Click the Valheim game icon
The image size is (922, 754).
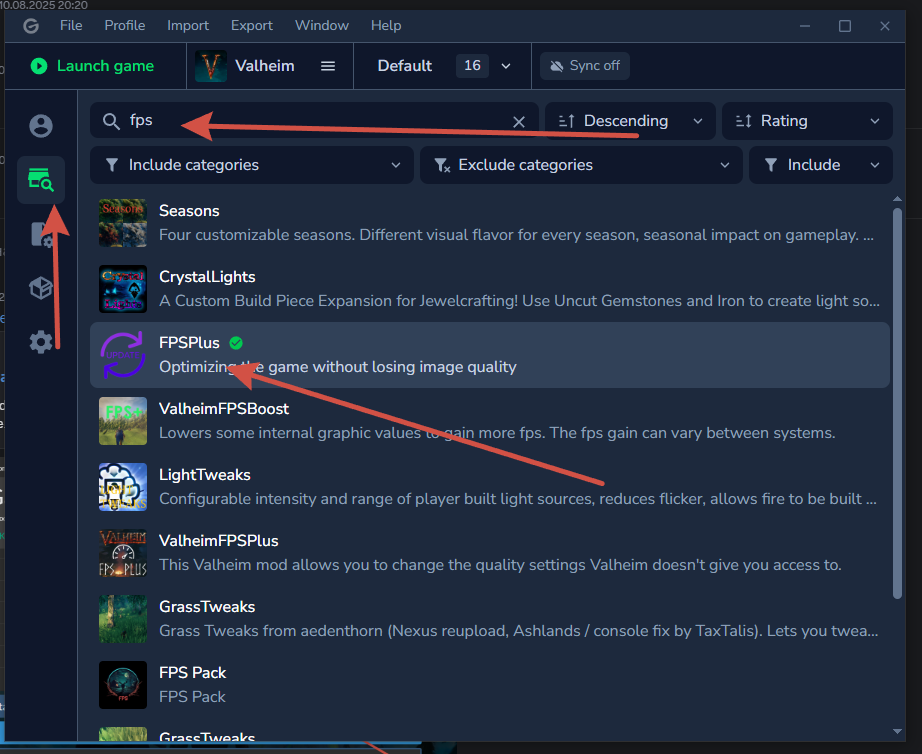click(211, 66)
